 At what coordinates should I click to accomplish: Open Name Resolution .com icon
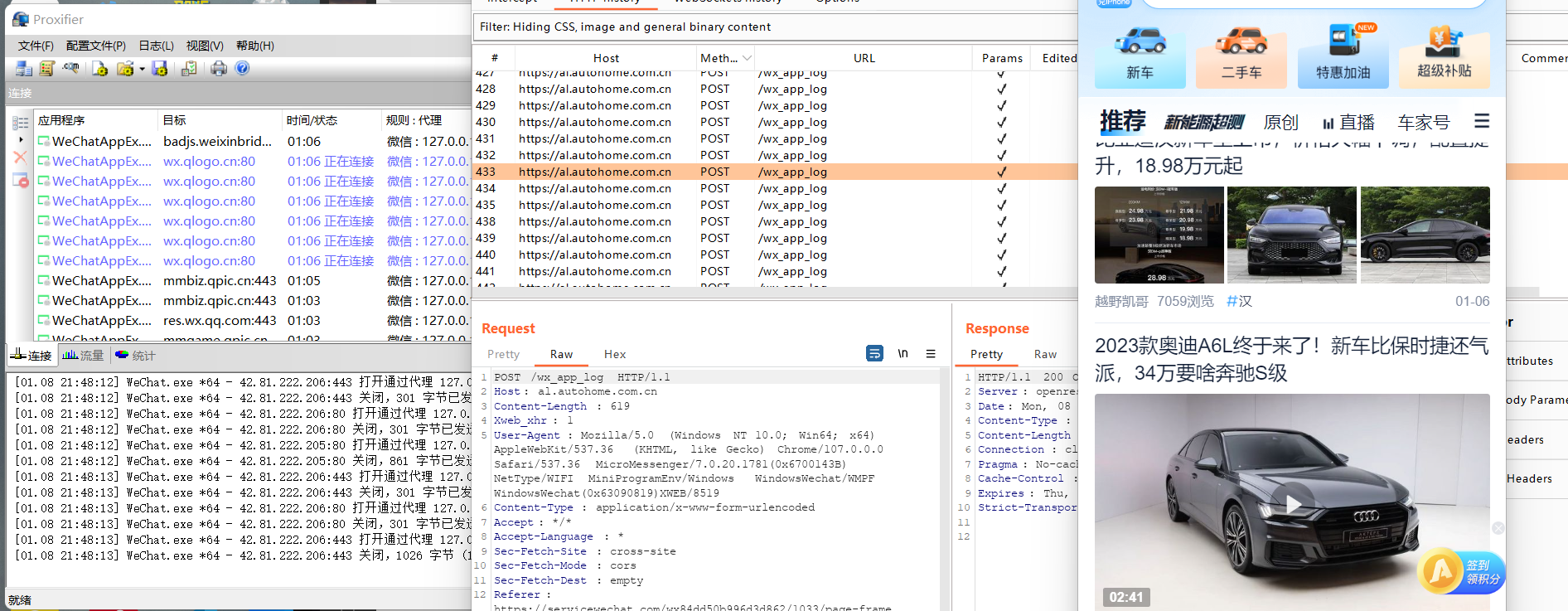point(70,68)
